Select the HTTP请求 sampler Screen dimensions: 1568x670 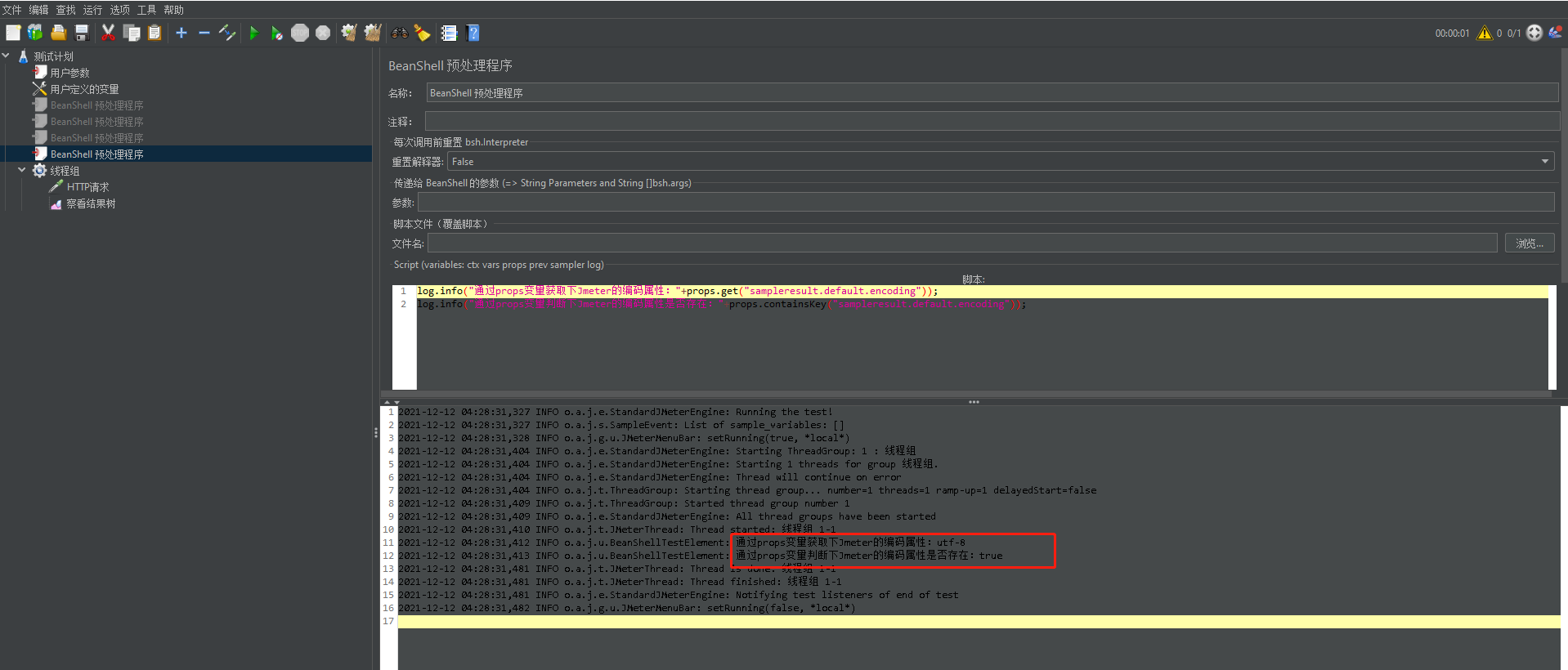pos(87,187)
